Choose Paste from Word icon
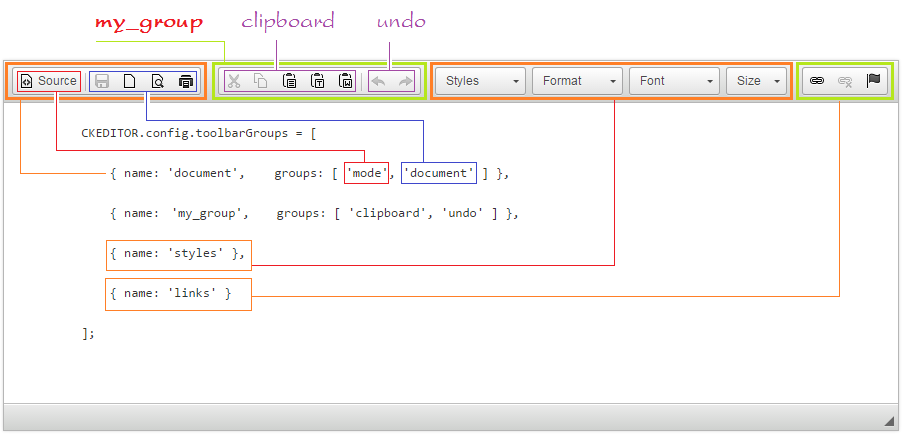 (x=345, y=81)
